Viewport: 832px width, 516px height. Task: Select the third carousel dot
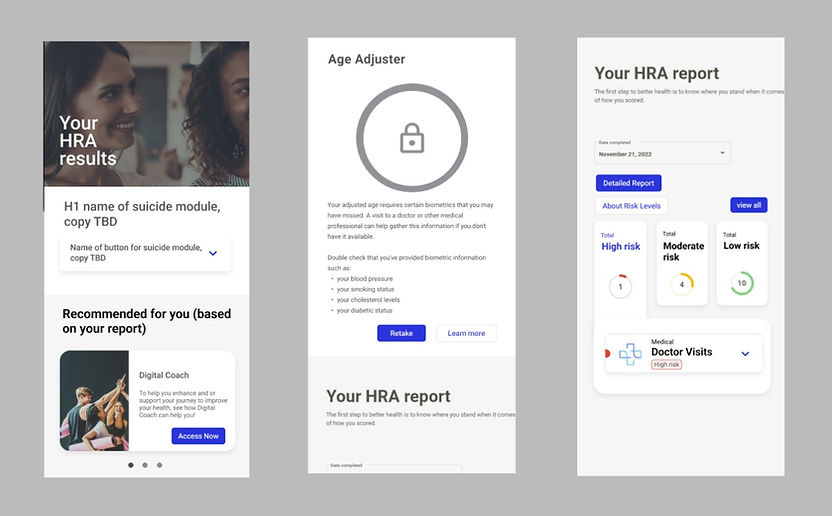coord(159,465)
